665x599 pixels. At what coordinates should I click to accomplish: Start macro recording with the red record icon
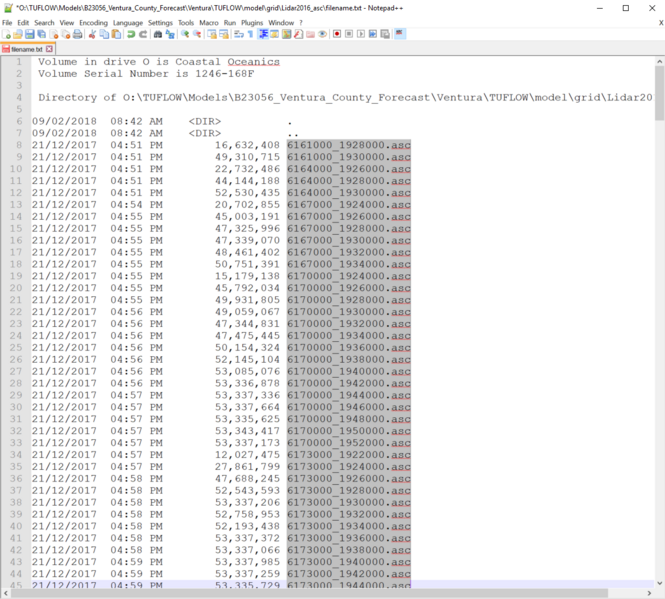[336, 34]
